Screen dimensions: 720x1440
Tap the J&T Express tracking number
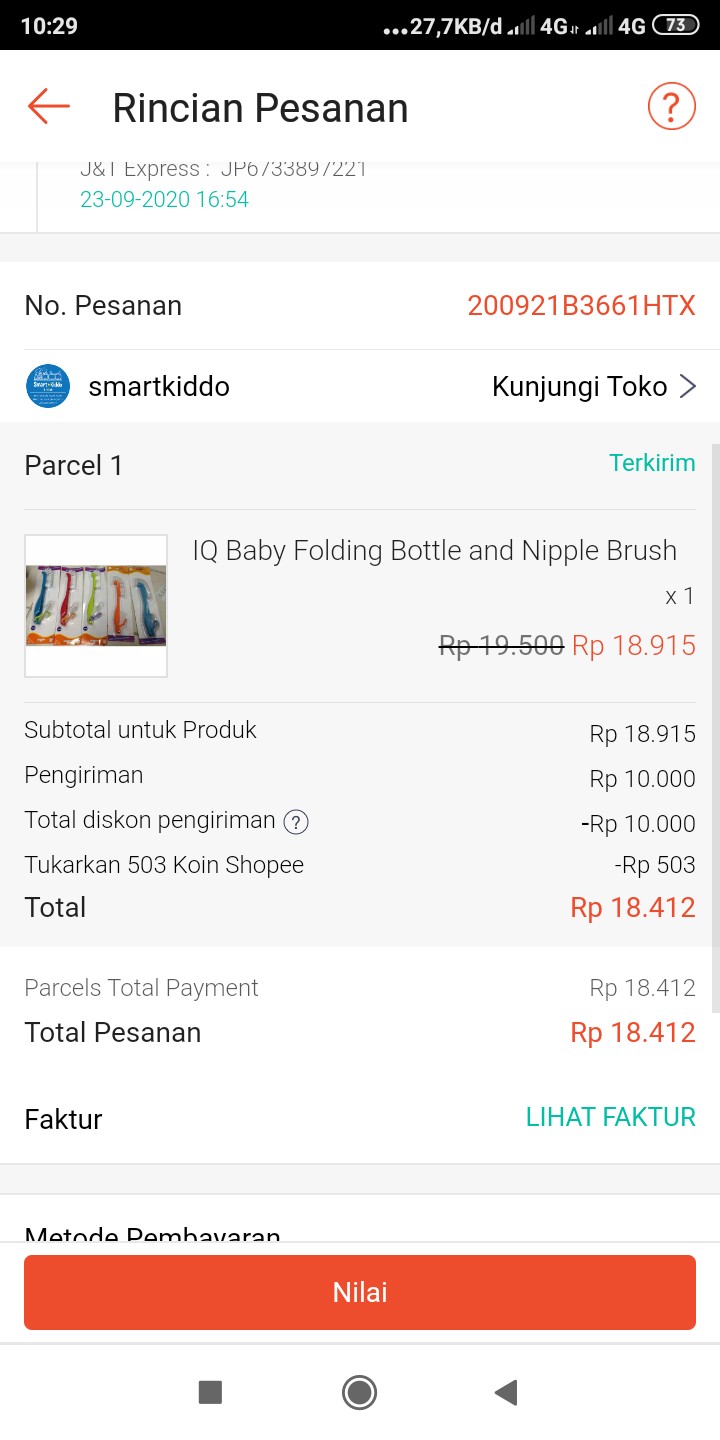pyautogui.click(x=294, y=170)
